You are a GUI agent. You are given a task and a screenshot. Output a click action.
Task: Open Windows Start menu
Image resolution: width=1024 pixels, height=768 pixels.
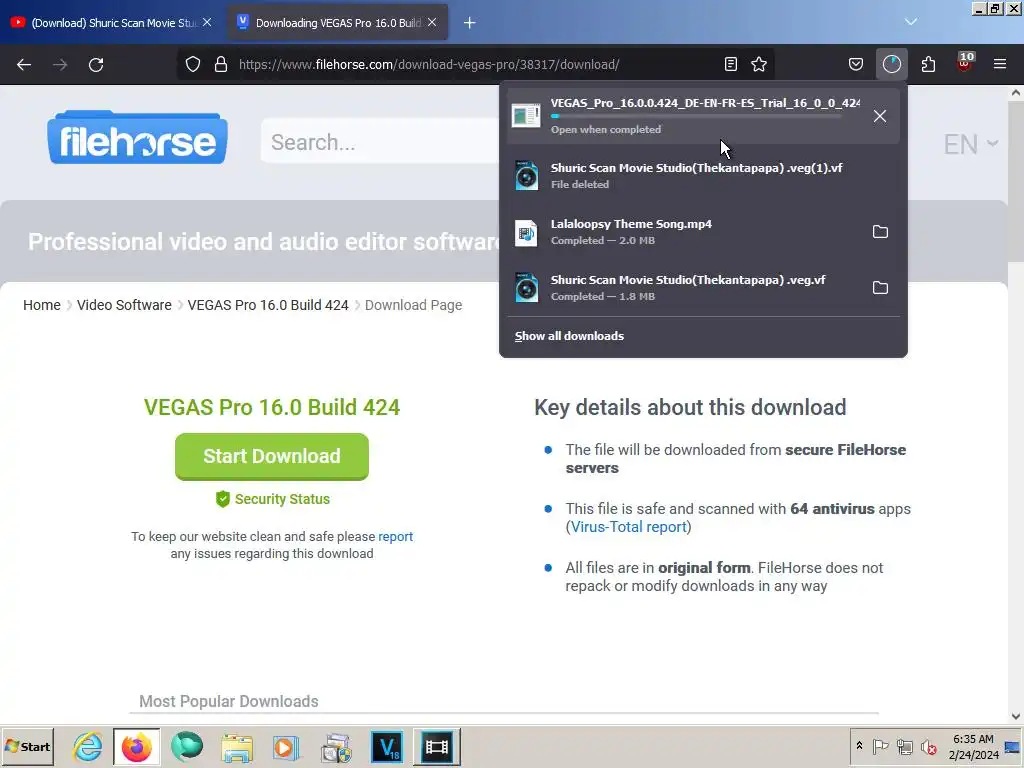click(x=27, y=746)
